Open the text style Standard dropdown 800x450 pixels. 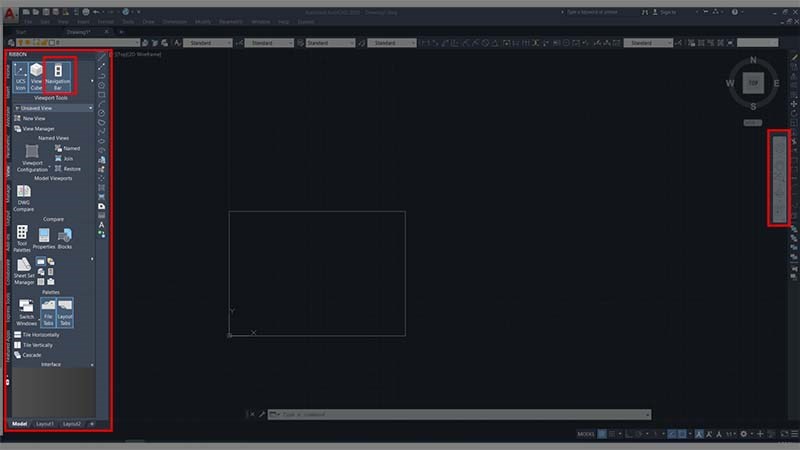click(208, 43)
